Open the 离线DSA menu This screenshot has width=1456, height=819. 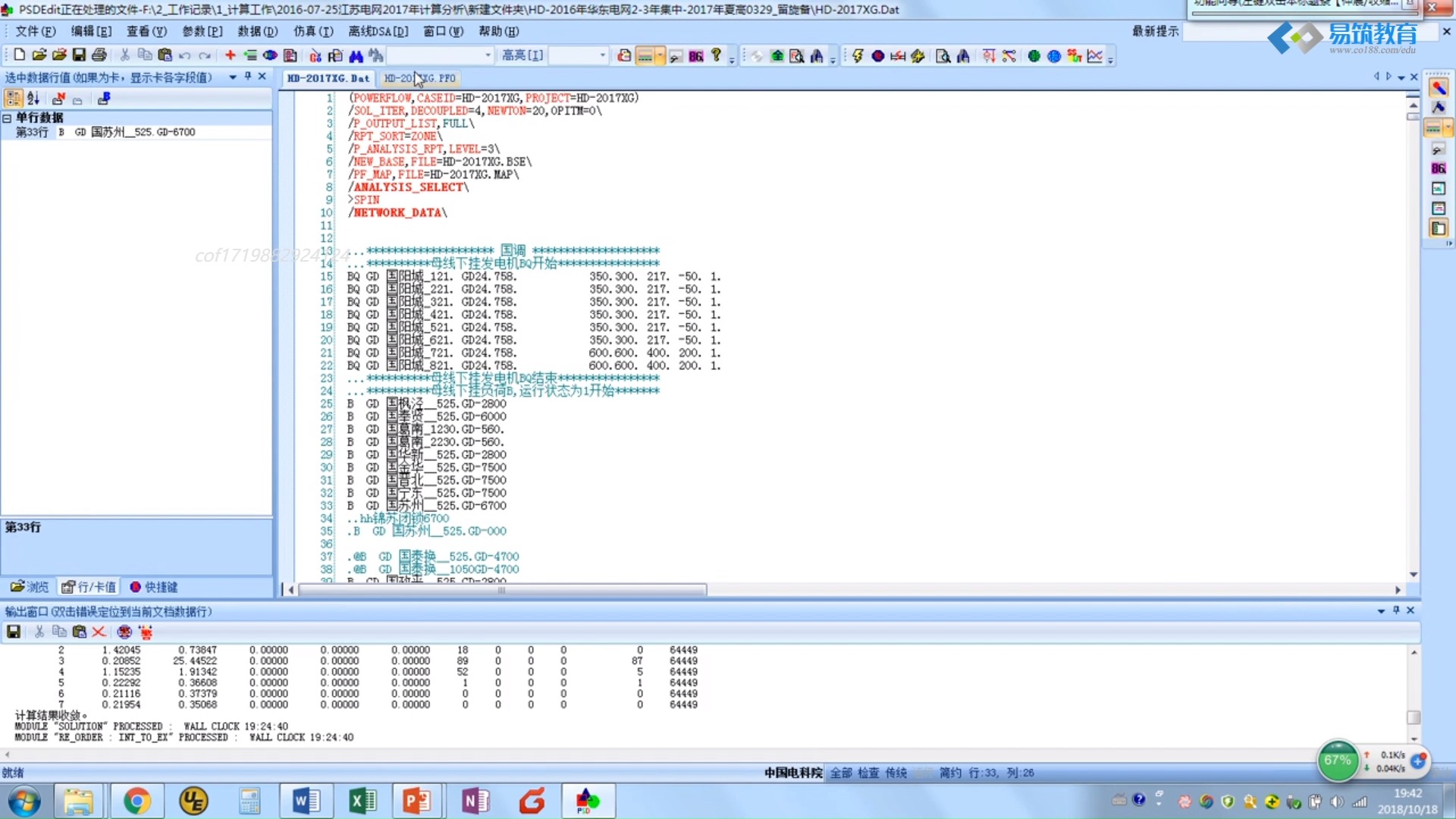click(378, 31)
